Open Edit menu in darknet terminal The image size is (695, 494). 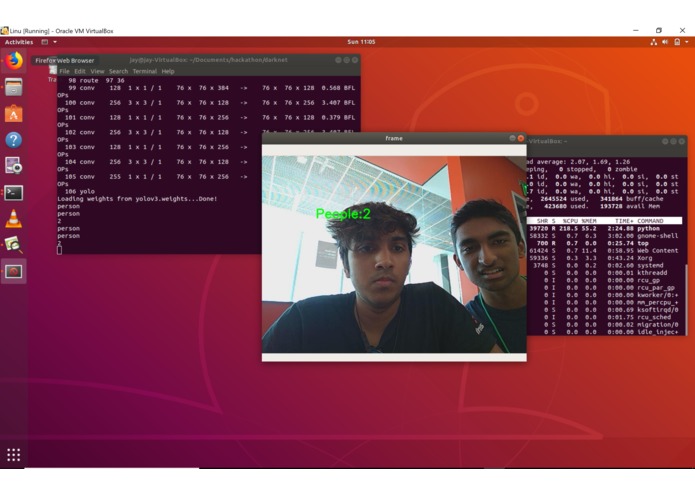pos(80,71)
